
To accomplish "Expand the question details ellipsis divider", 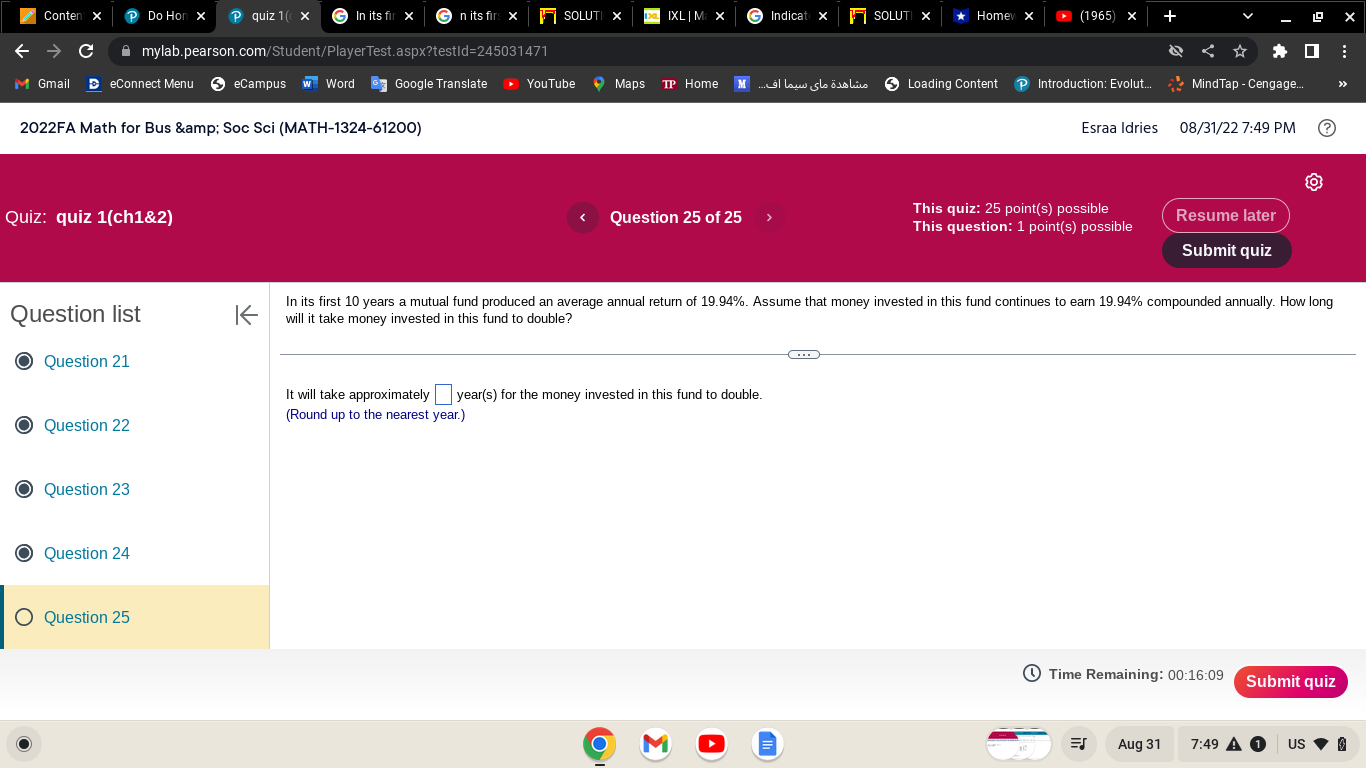I will (804, 354).
